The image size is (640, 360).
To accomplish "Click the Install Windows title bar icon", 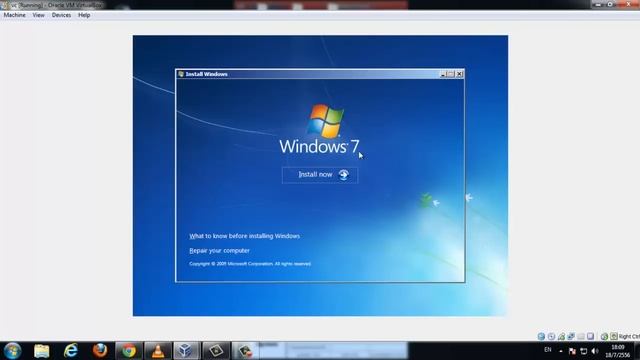I will point(181,74).
